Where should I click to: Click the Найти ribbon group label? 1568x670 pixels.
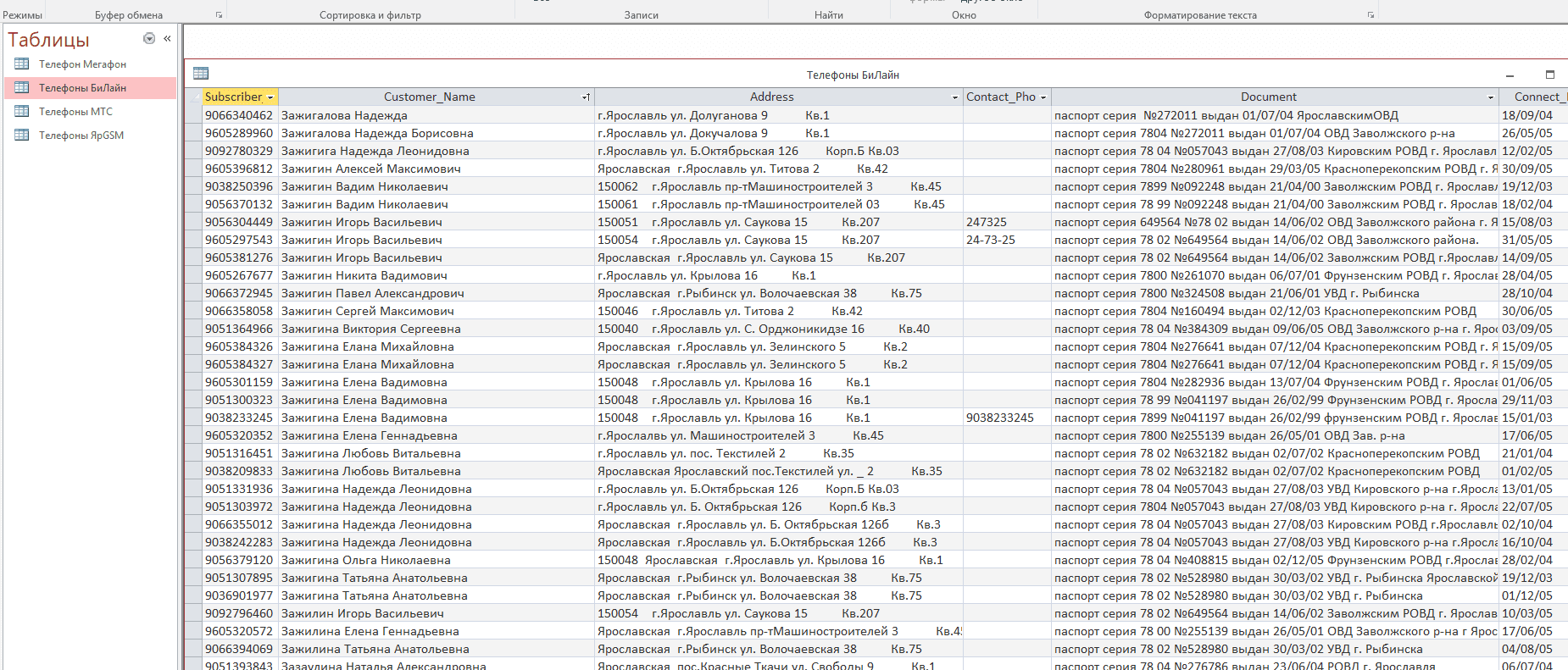tap(829, 15)
